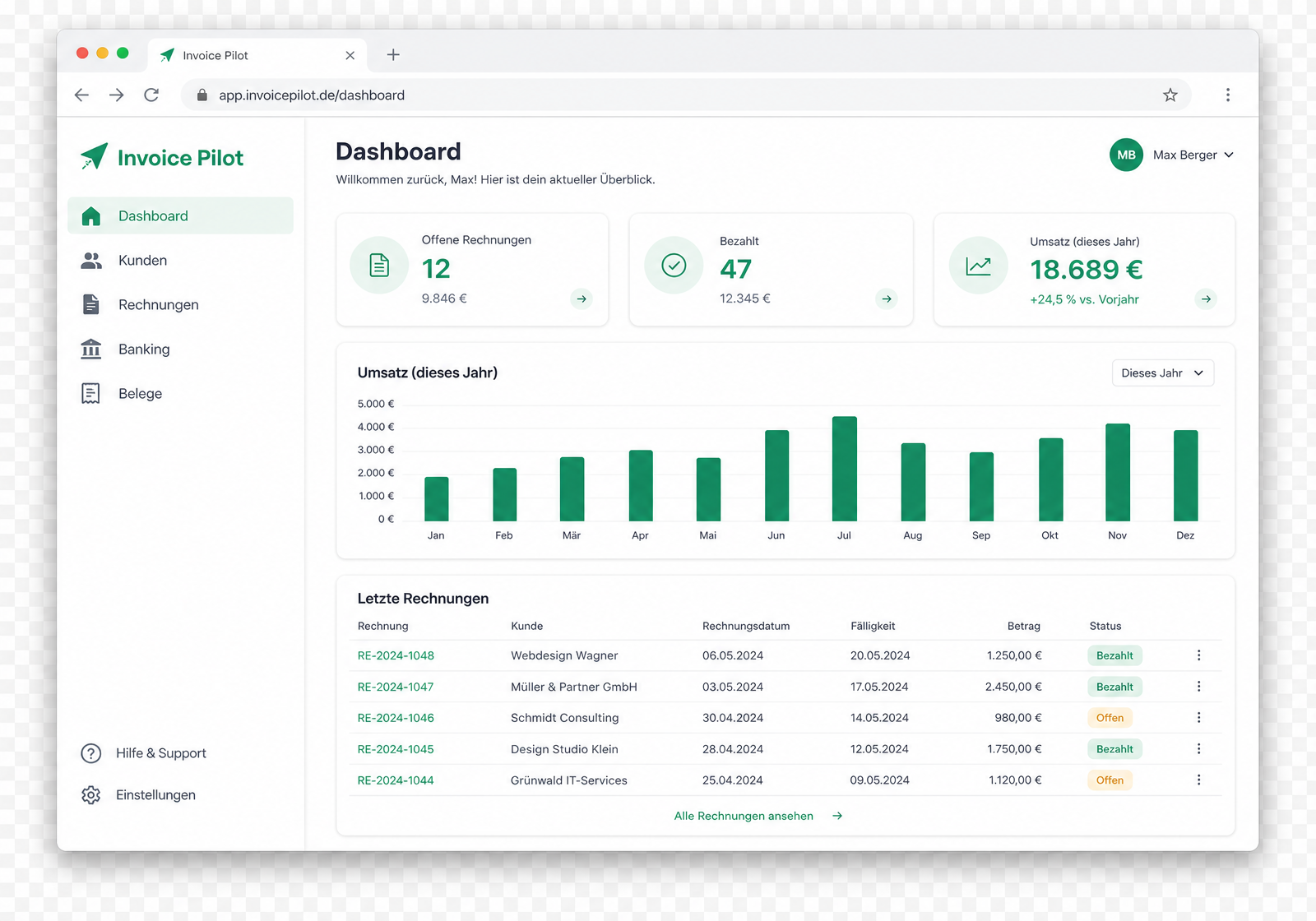Viewport: 1316px width, 921px height.
Task: Click the 2.450,00 € amount cell
Action: pos(1013,687)
